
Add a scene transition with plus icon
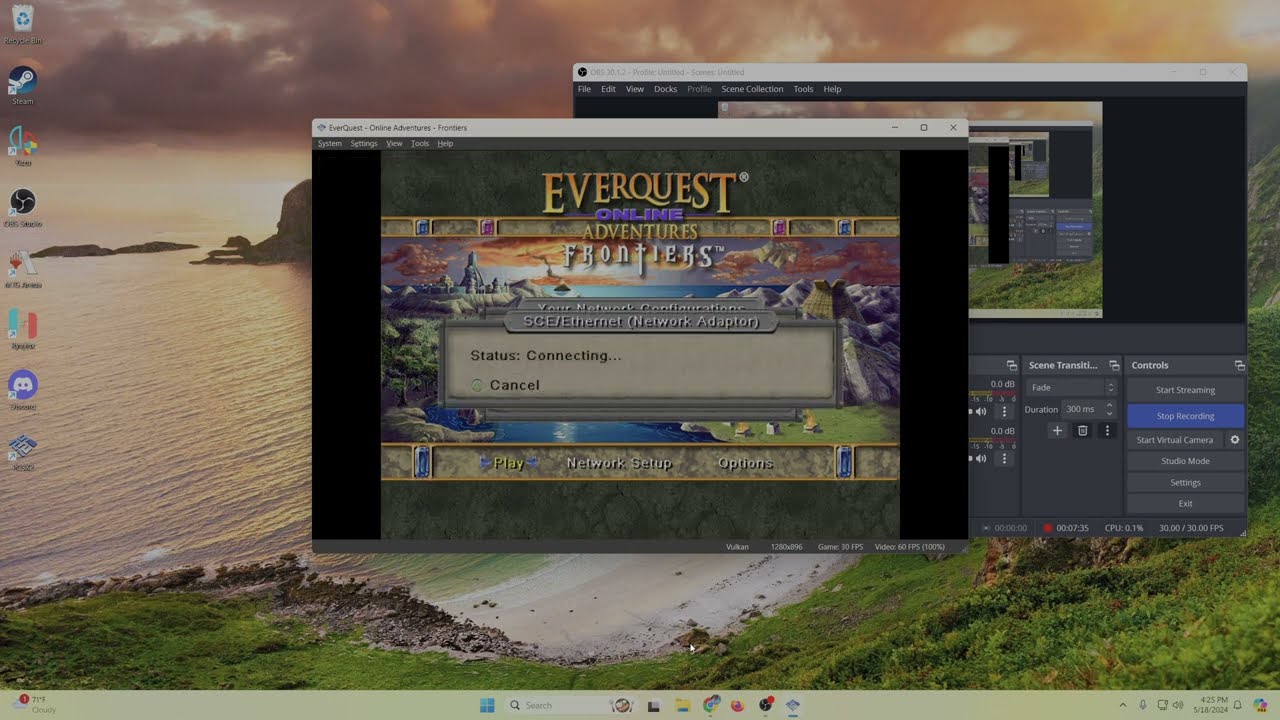point(1057,430)
